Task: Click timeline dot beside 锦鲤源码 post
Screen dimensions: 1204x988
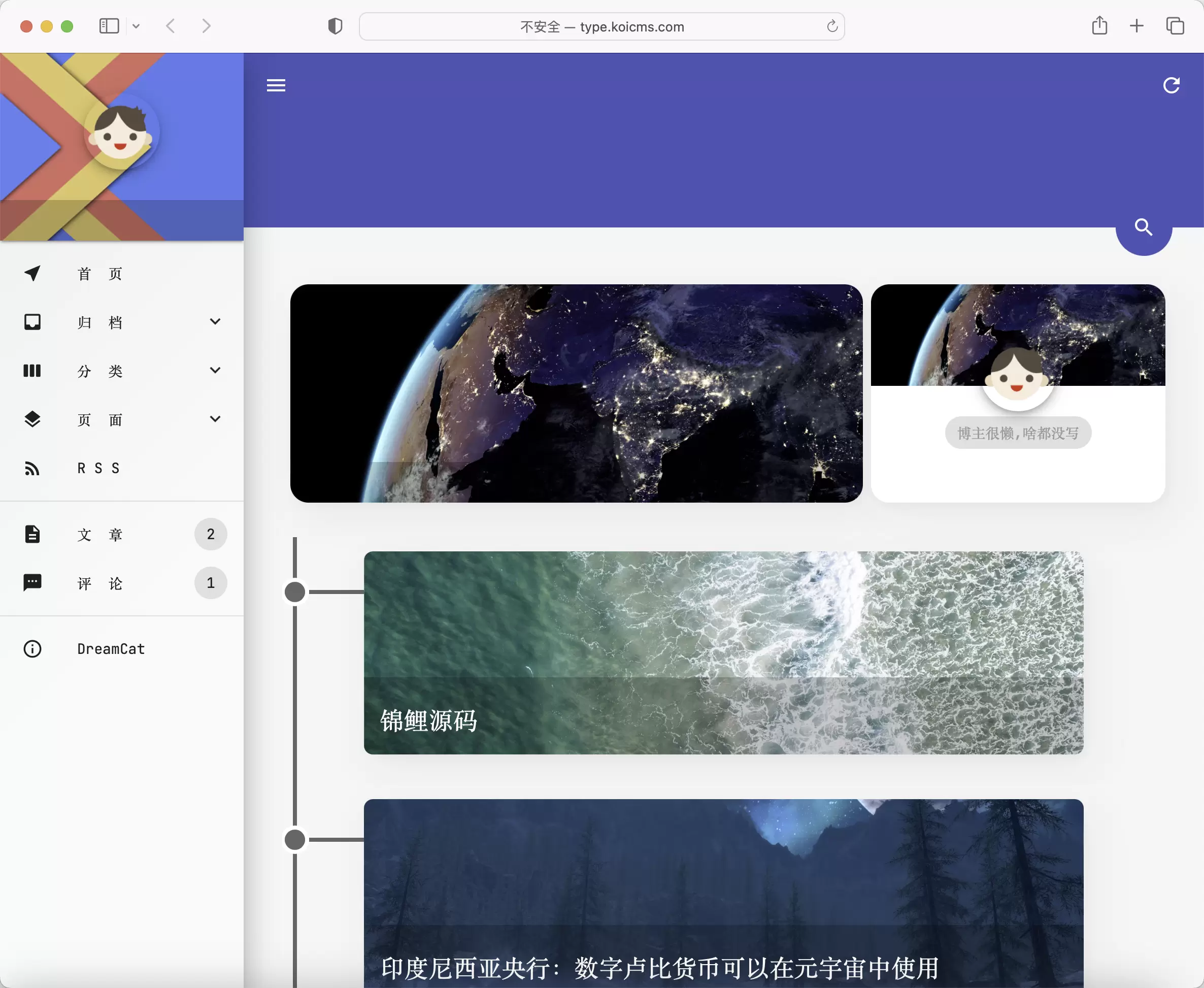Action: point(295,592)
